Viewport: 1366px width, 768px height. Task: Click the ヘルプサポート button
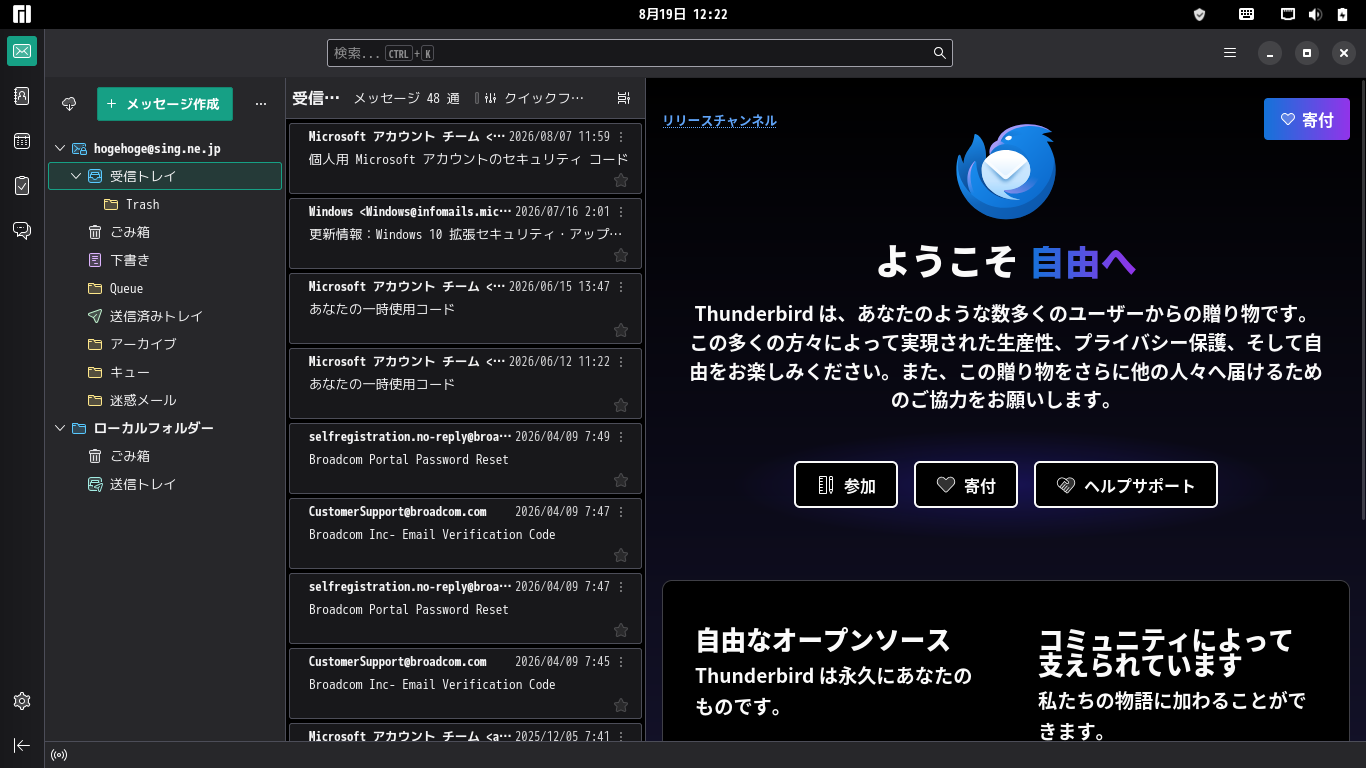[1126, 485]
